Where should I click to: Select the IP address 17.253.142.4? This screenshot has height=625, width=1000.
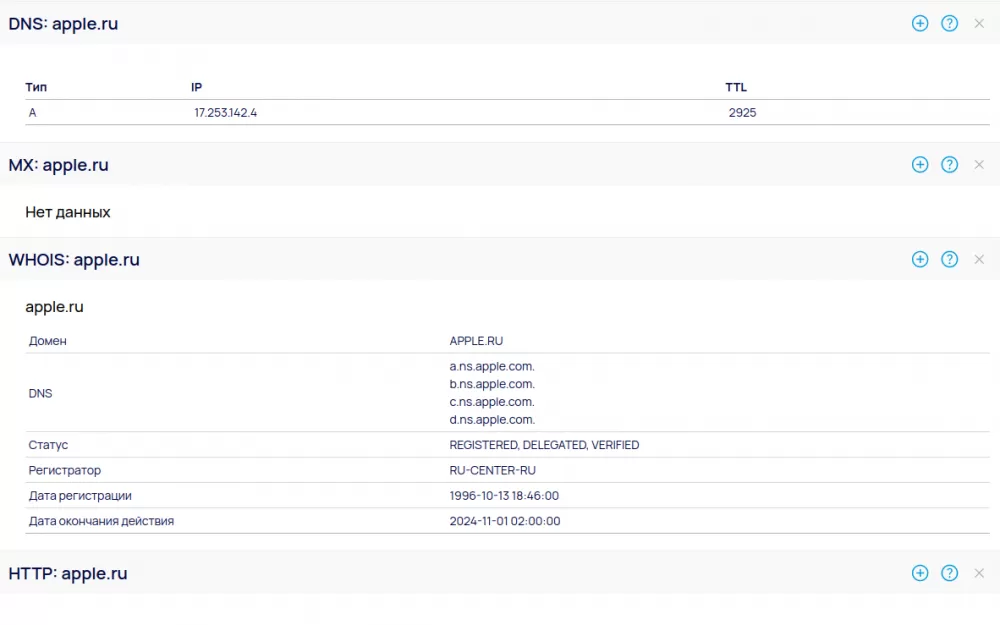[226, 113]
